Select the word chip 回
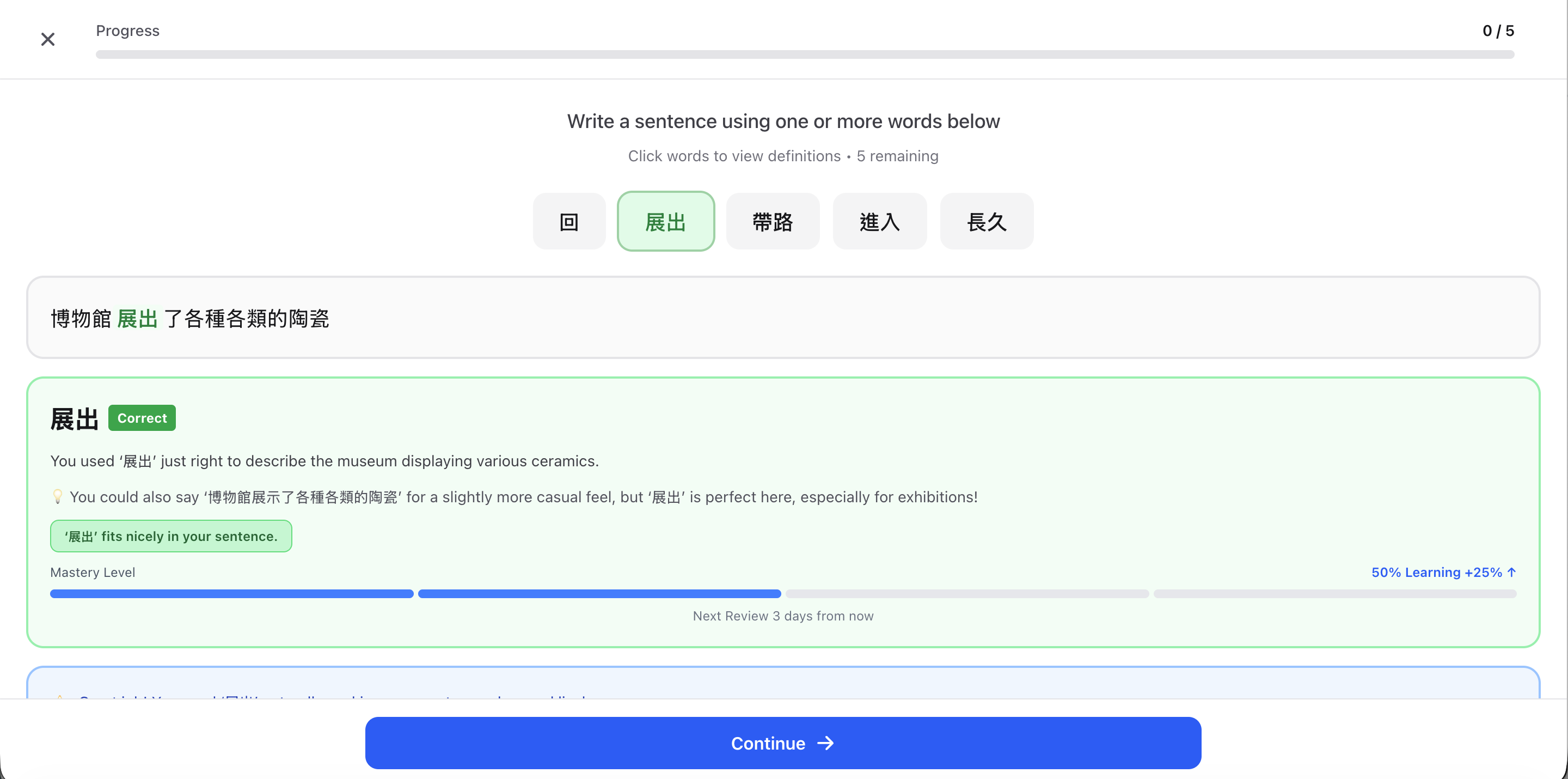Screen dimensions: 1568x779 coord(568,222)
